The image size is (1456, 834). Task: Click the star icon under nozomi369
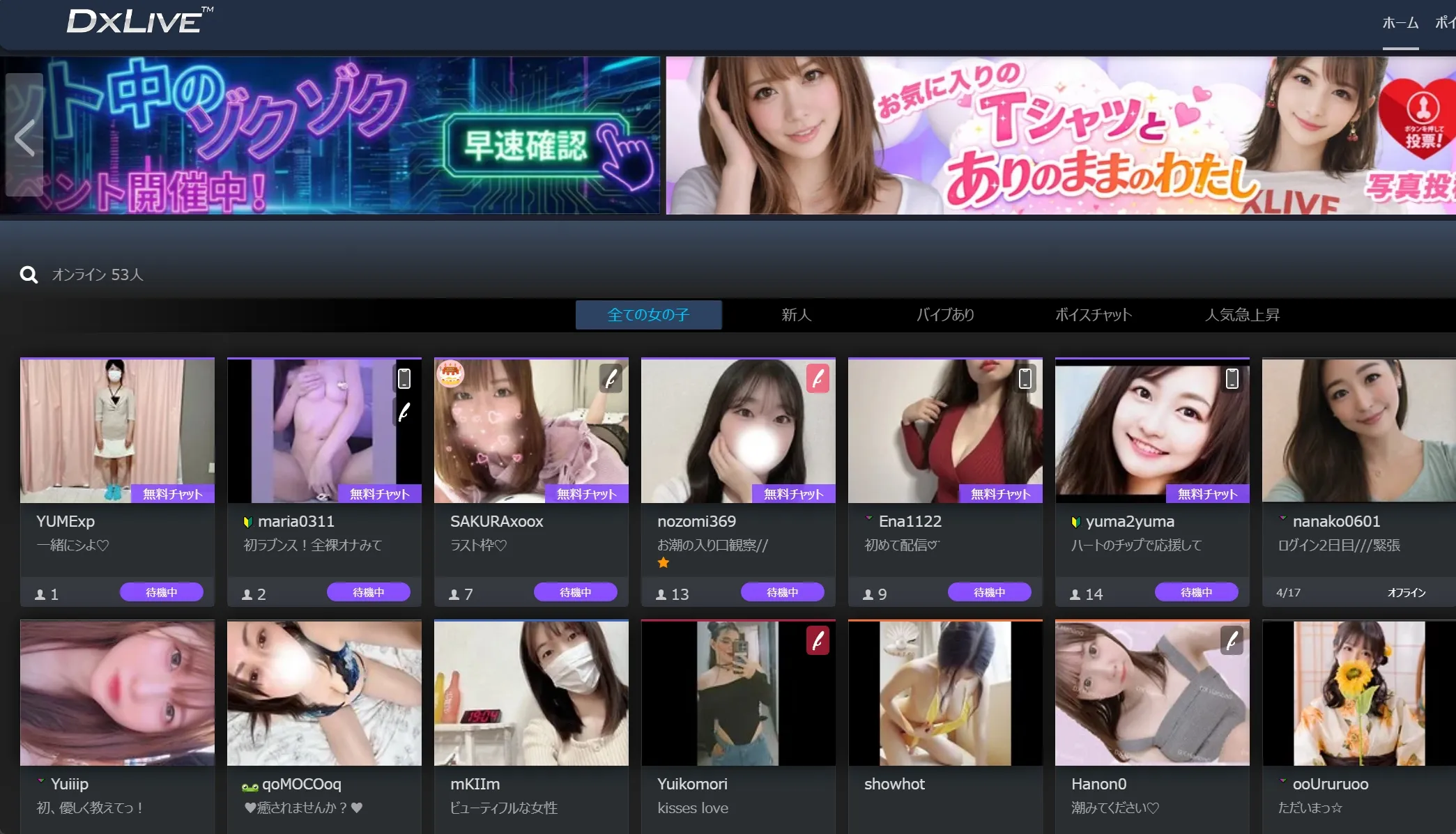pyautogui.click(x=663, y=562)
